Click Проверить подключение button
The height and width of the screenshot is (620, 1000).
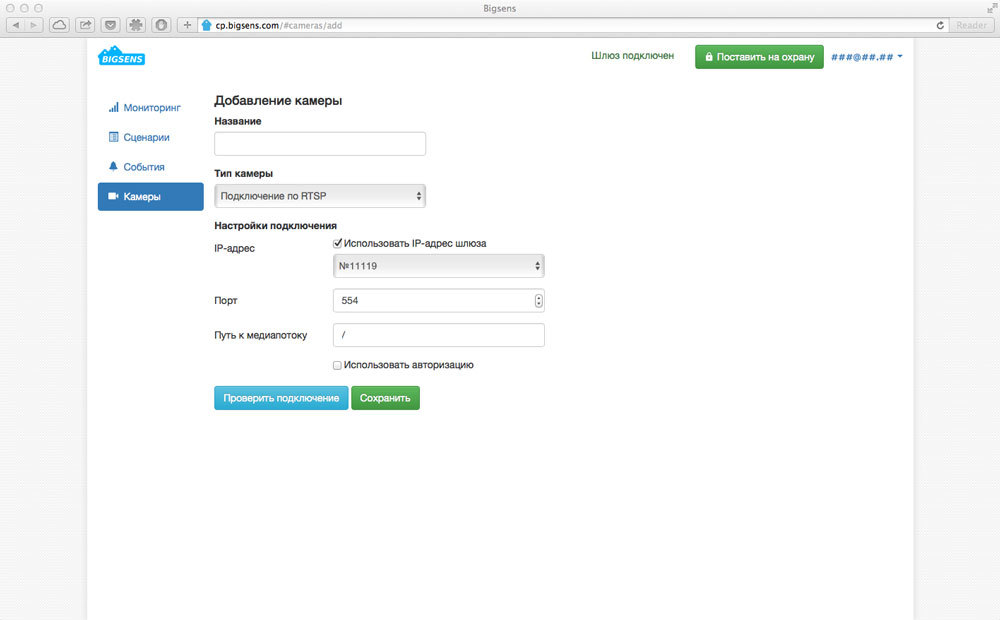point(281,398)
